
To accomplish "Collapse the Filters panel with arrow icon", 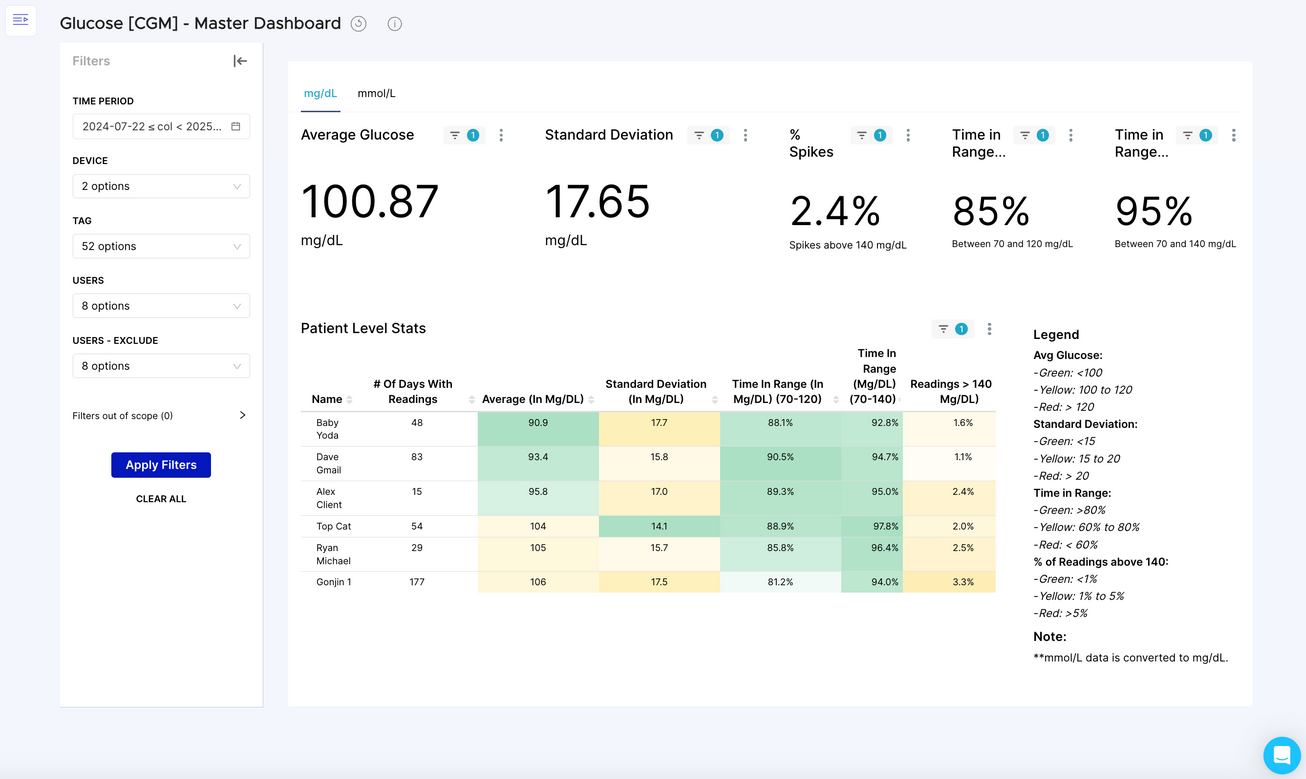I will (x=240, y=61).
